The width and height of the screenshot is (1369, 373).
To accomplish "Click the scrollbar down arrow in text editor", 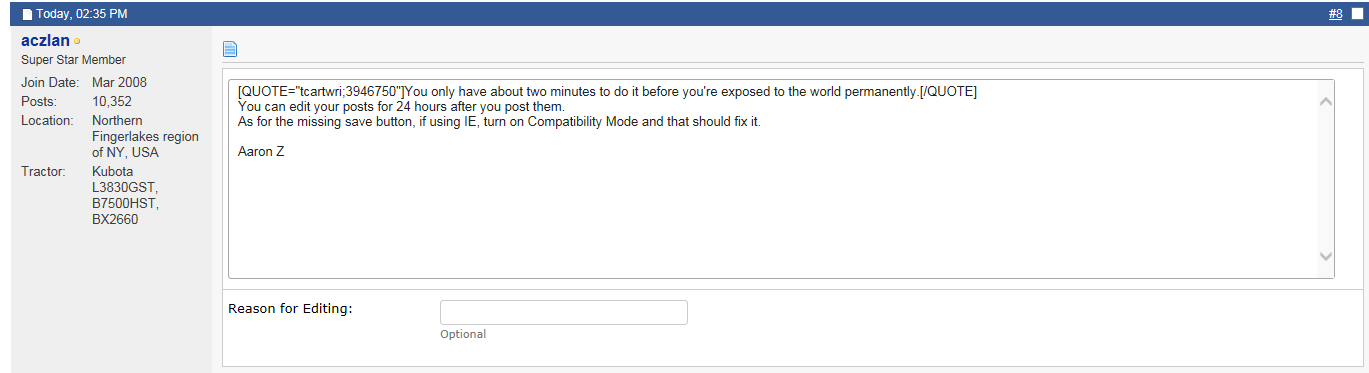I will [1326, 257].
